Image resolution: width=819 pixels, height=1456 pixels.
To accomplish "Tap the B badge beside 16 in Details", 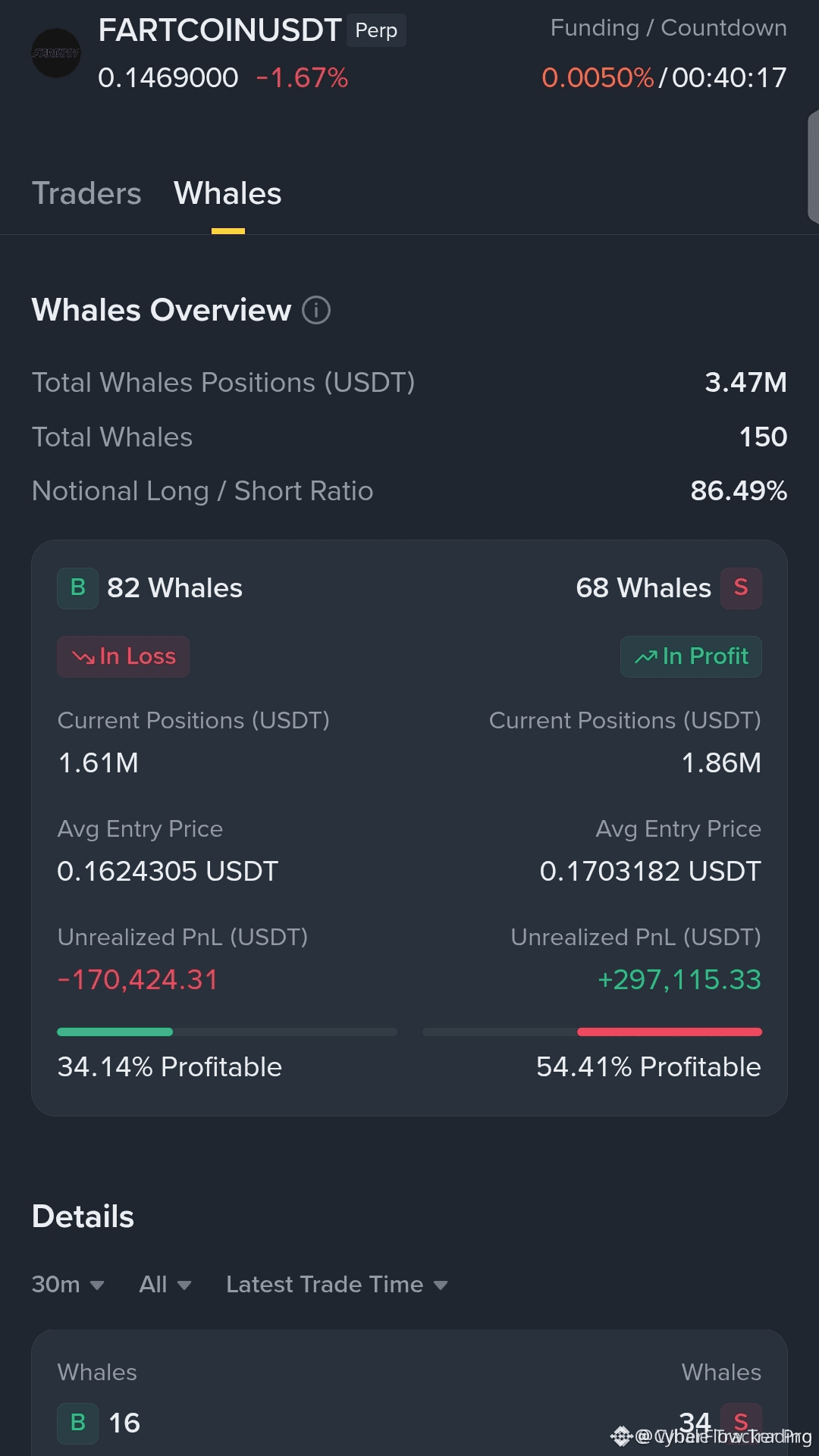I will tap(77, 1423).
